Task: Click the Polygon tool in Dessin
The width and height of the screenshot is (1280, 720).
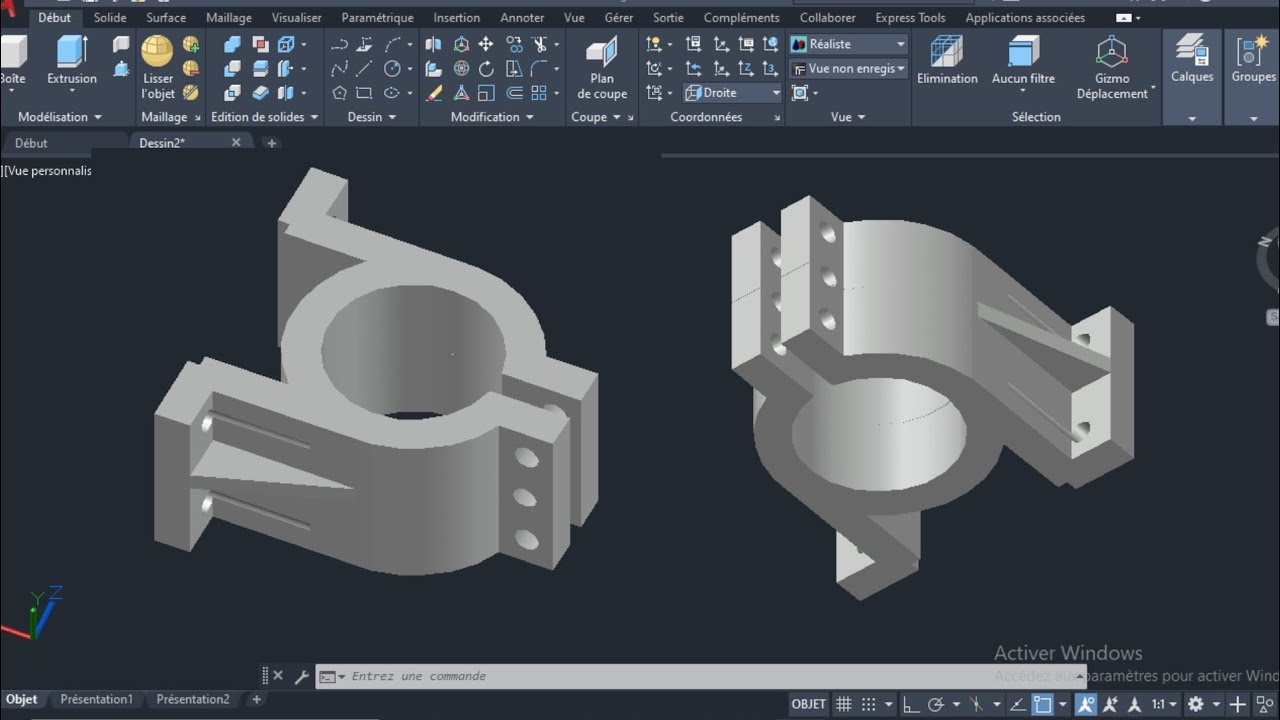Action: pos(339,93)
